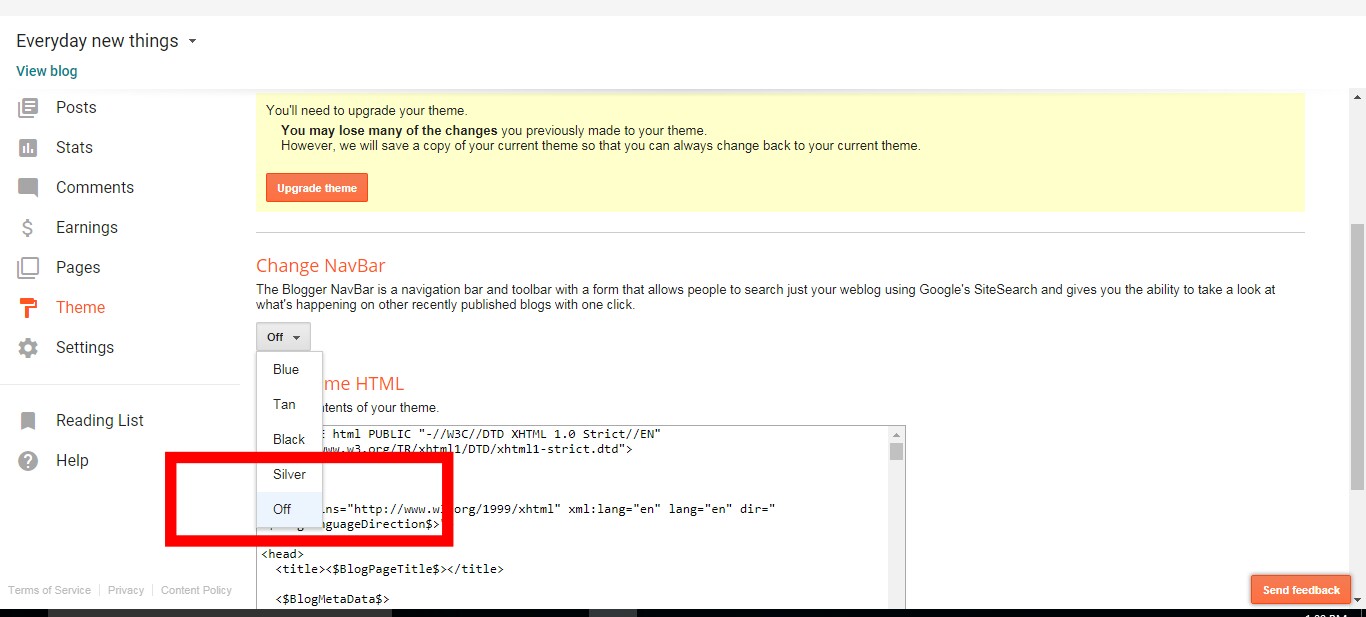Open Comments via its sidebar icon

pyautogui.click(x=29, y=187)
